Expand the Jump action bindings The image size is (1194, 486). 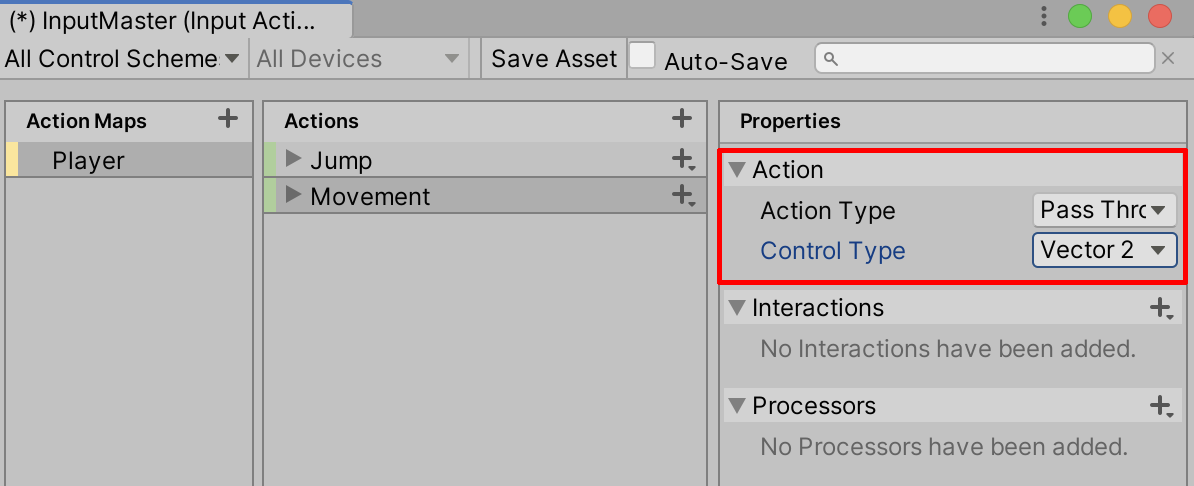tap(293, 159)
